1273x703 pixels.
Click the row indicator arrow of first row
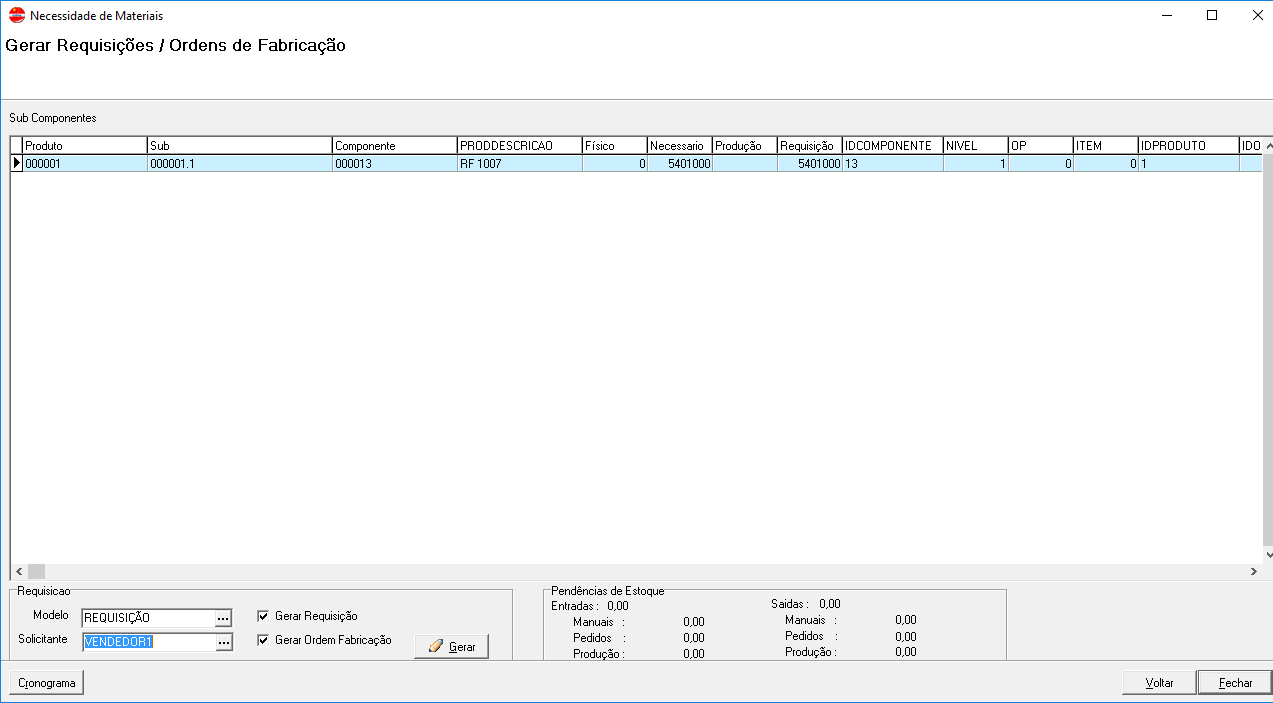click(x=16, y=163)
